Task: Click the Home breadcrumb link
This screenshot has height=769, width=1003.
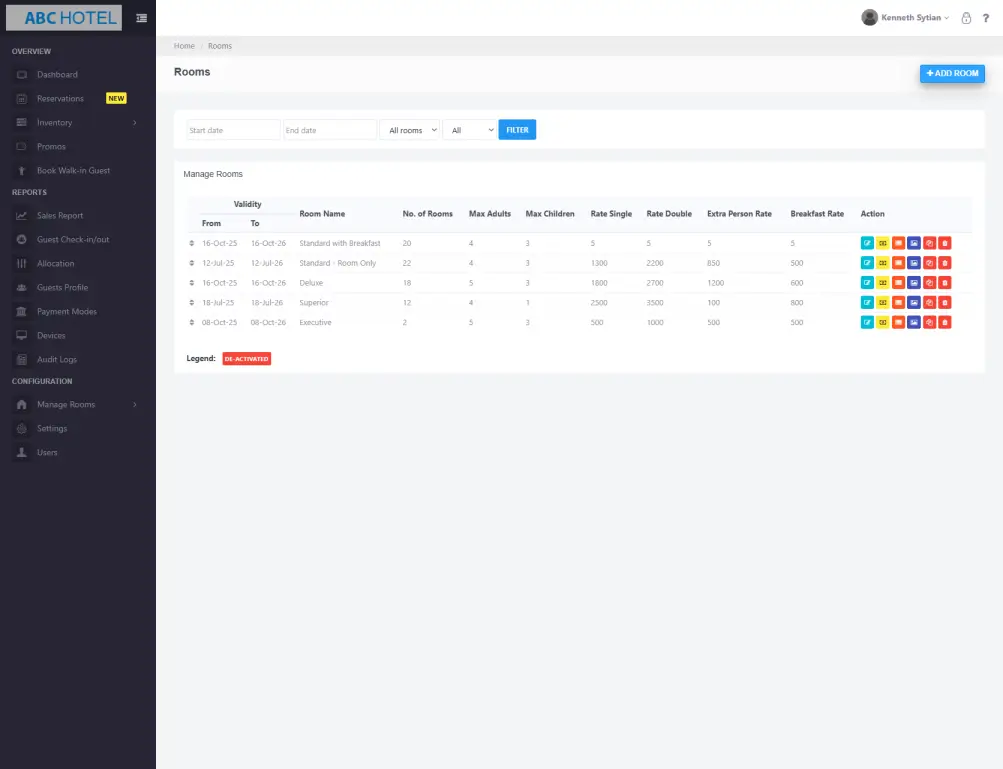Action: pyautogui.click(x=184, y=46)
